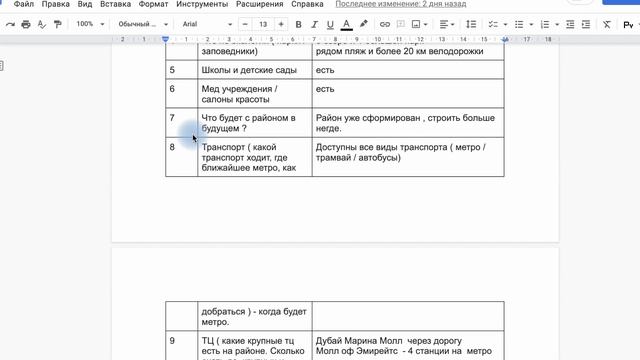Decrease indent icon
This screenshot has width=640, height=360.
click(x=570, y=24)
